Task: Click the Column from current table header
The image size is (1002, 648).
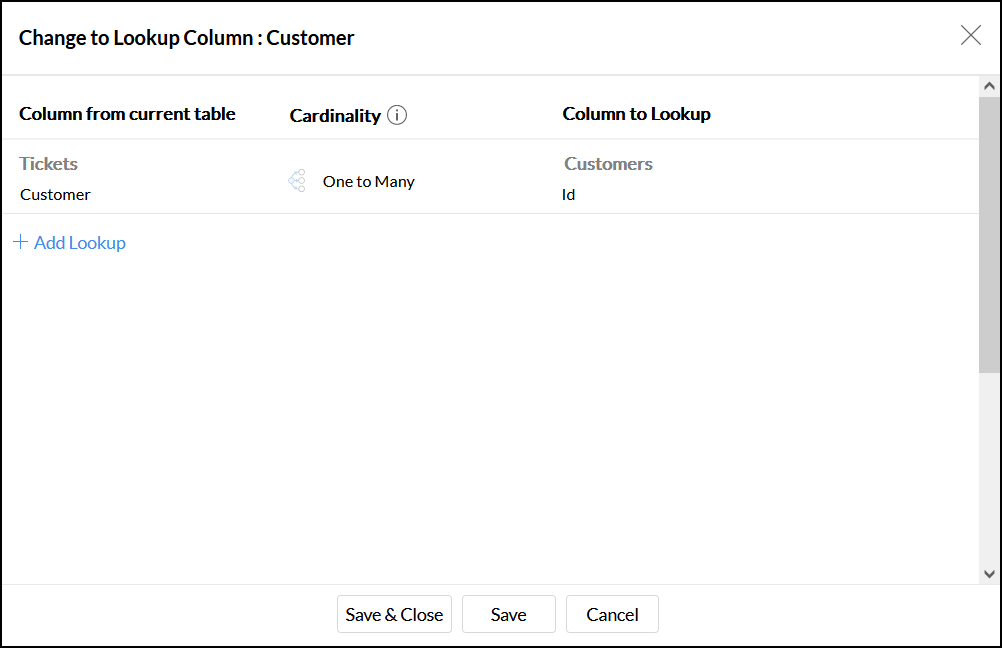Action: (127, 114)
